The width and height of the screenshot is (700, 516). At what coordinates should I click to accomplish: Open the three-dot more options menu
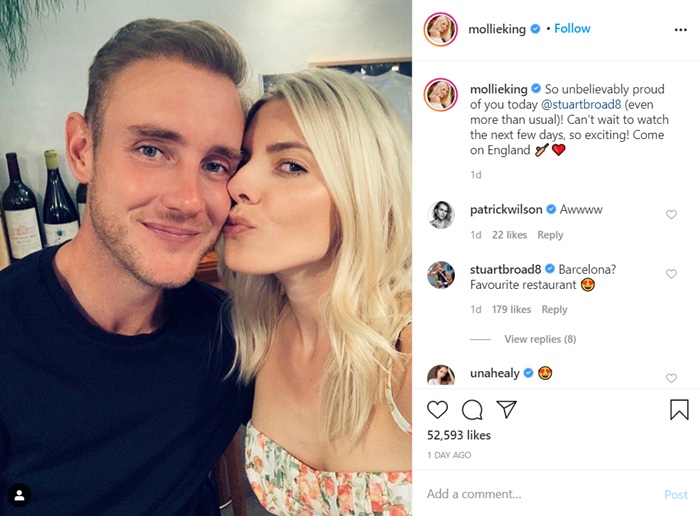pos(680,29)
